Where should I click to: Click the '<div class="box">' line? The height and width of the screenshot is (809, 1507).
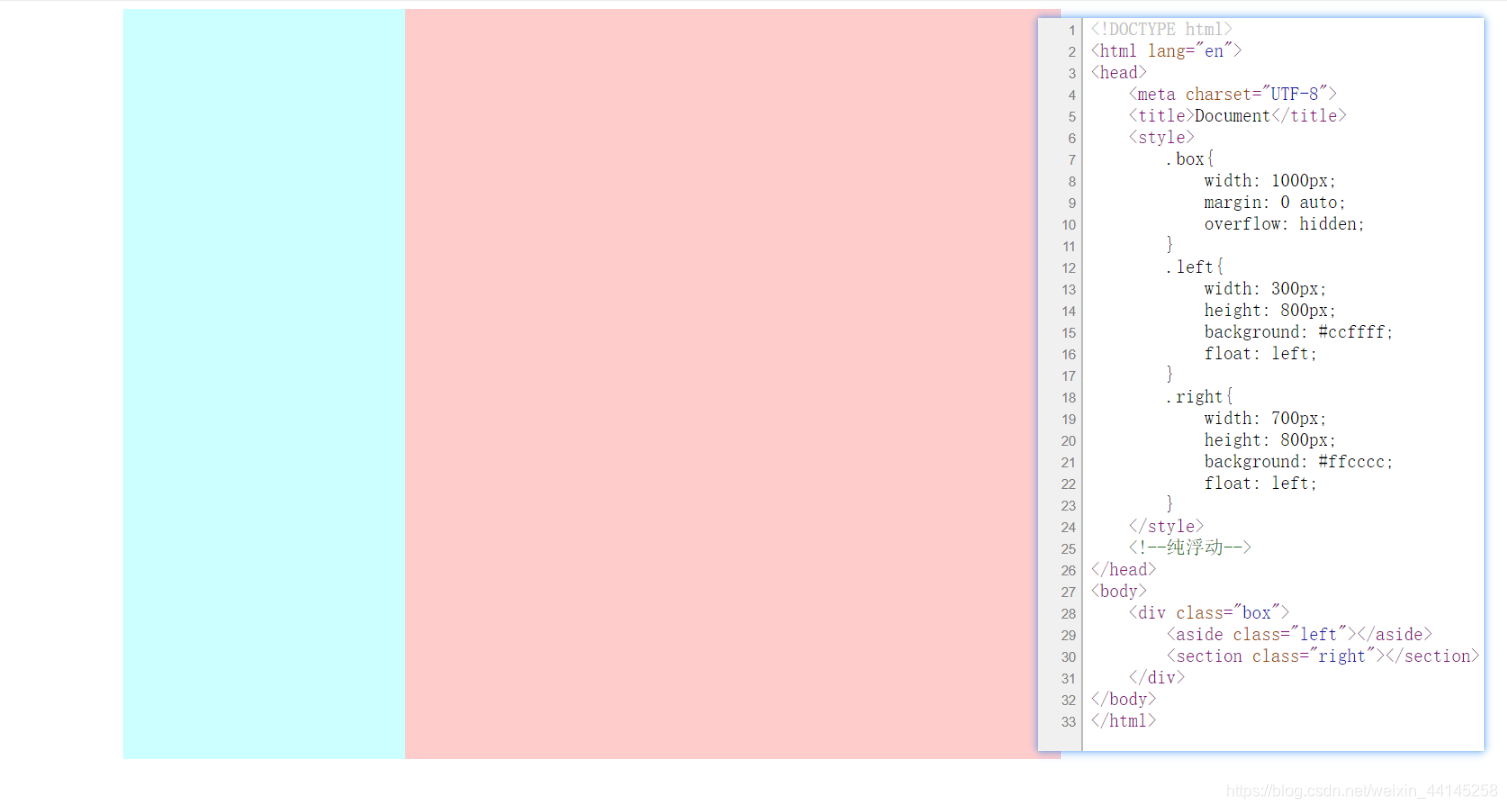point(1209,613)
